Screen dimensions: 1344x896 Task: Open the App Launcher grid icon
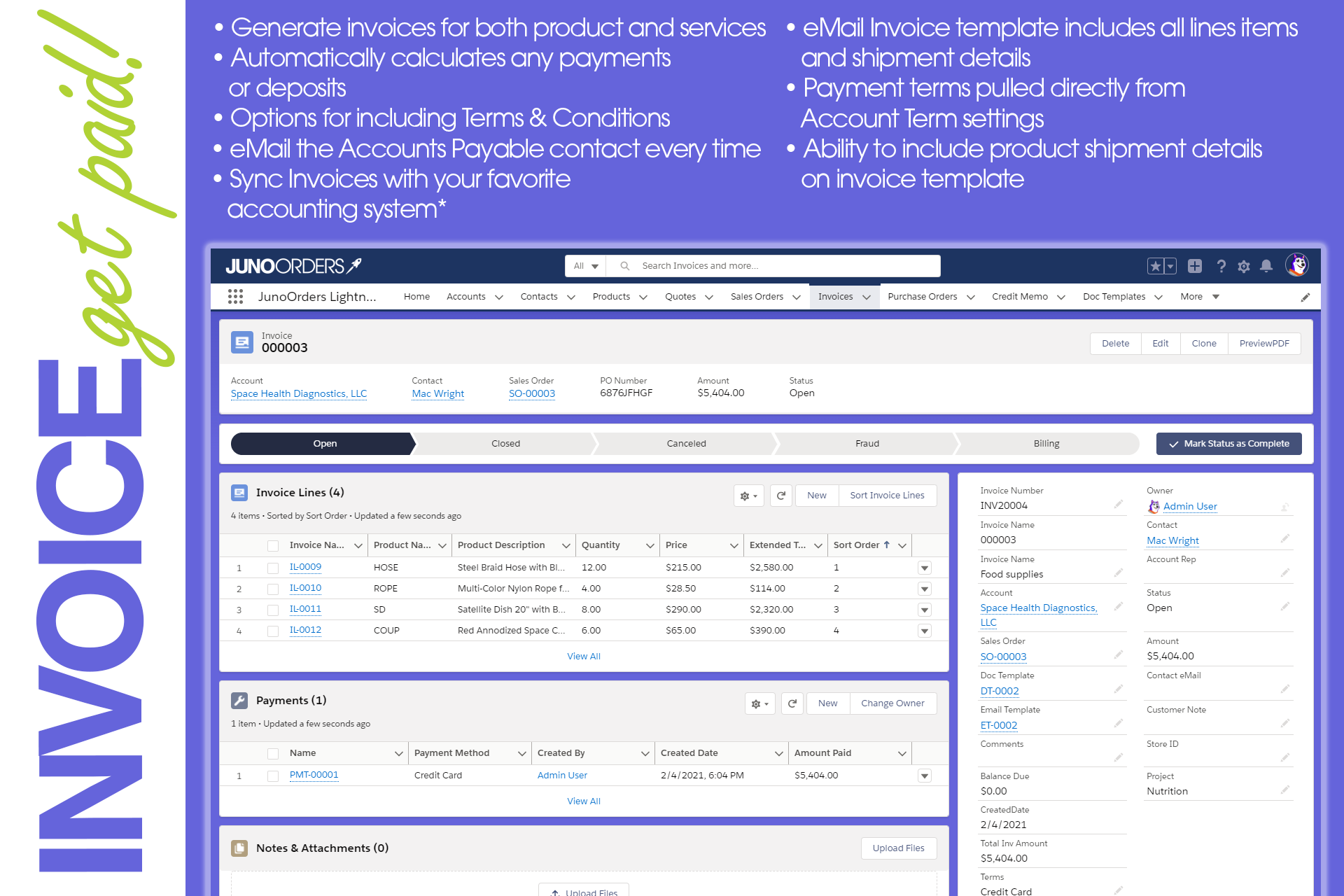click(x=235, y=297)
